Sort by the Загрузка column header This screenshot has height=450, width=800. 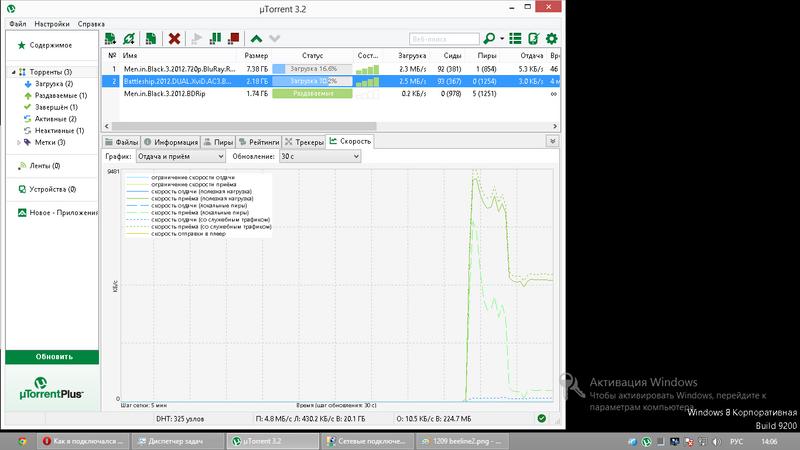tap(406, 56)
